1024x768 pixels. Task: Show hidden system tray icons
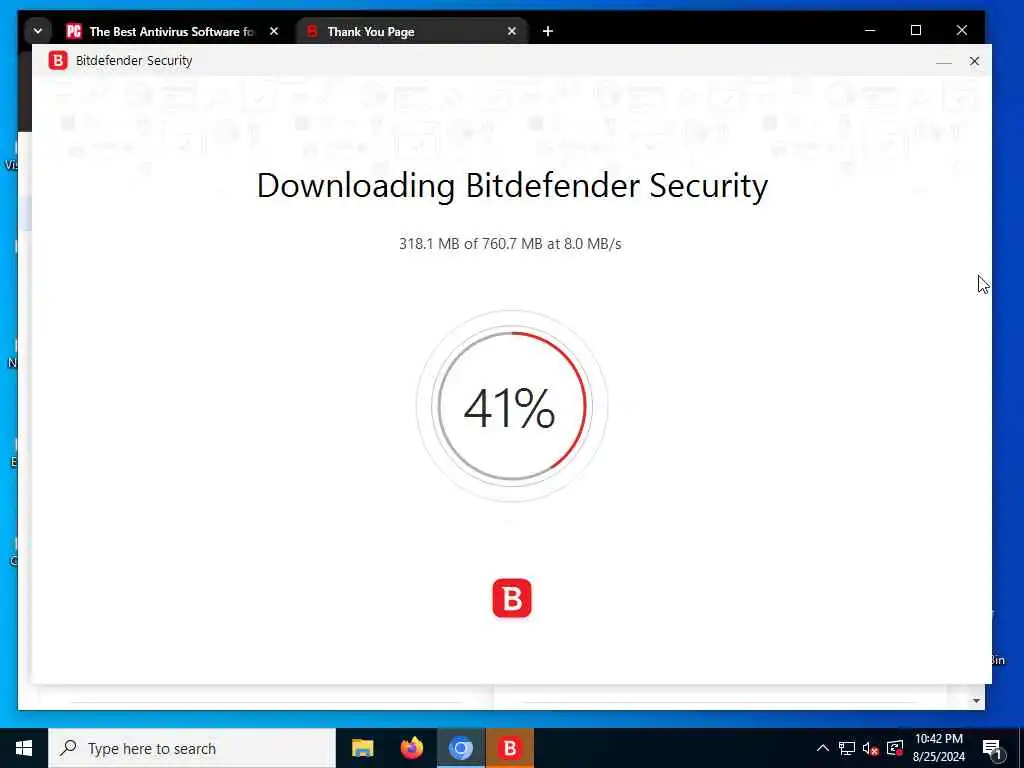pos(823,748)
